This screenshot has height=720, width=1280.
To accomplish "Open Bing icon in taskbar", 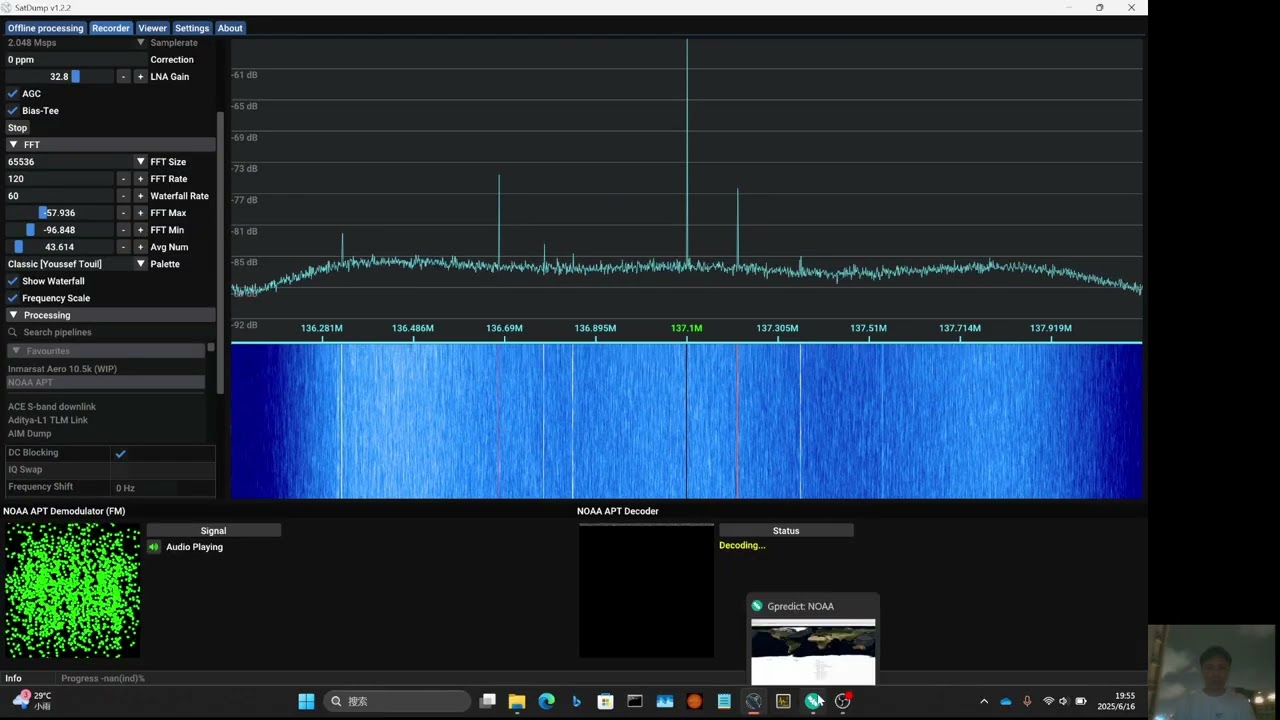I will pyautogui.click(x=576, y=701).
